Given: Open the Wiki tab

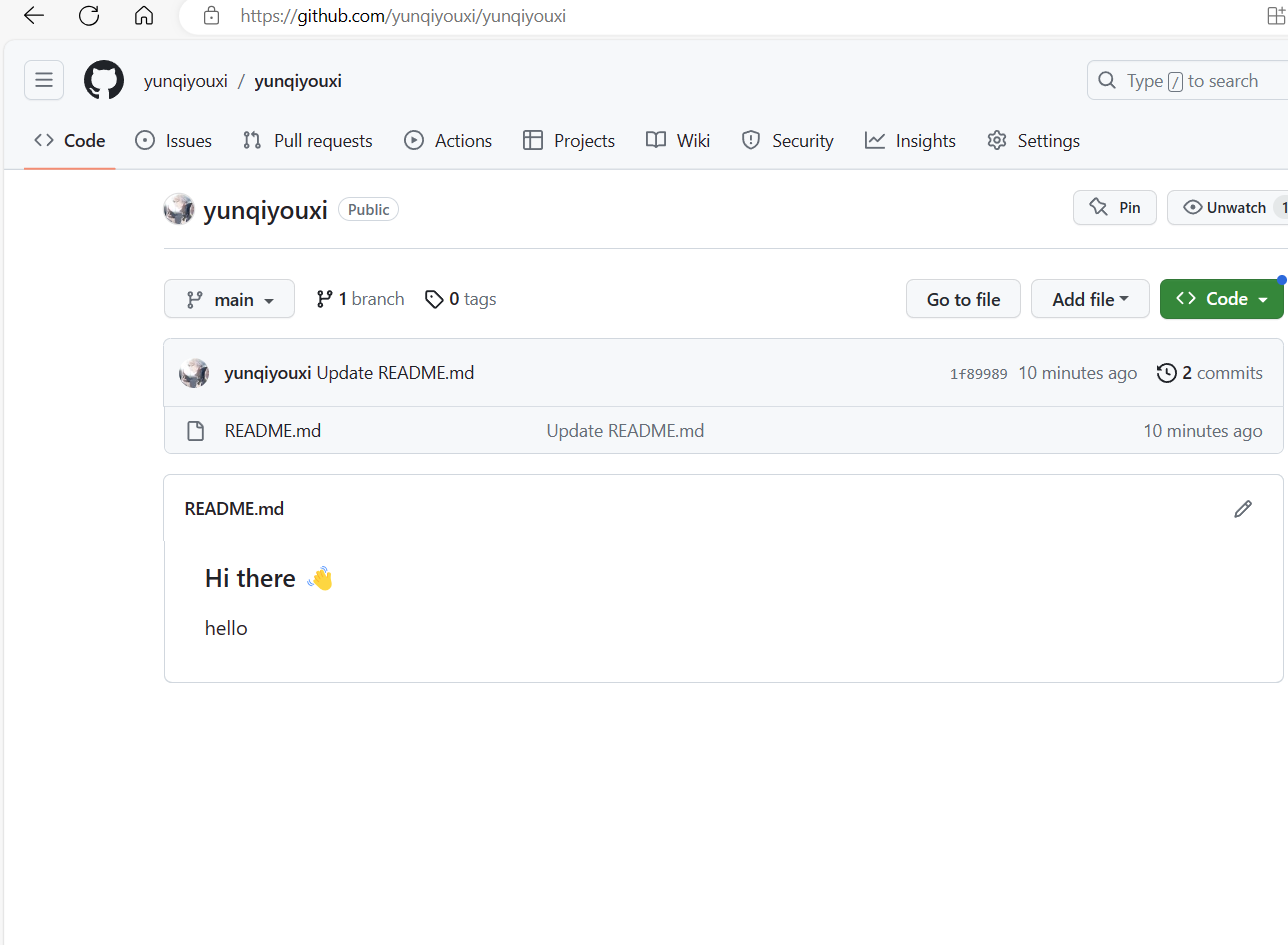Looking at the screenshot, I should tap(678, 141).
